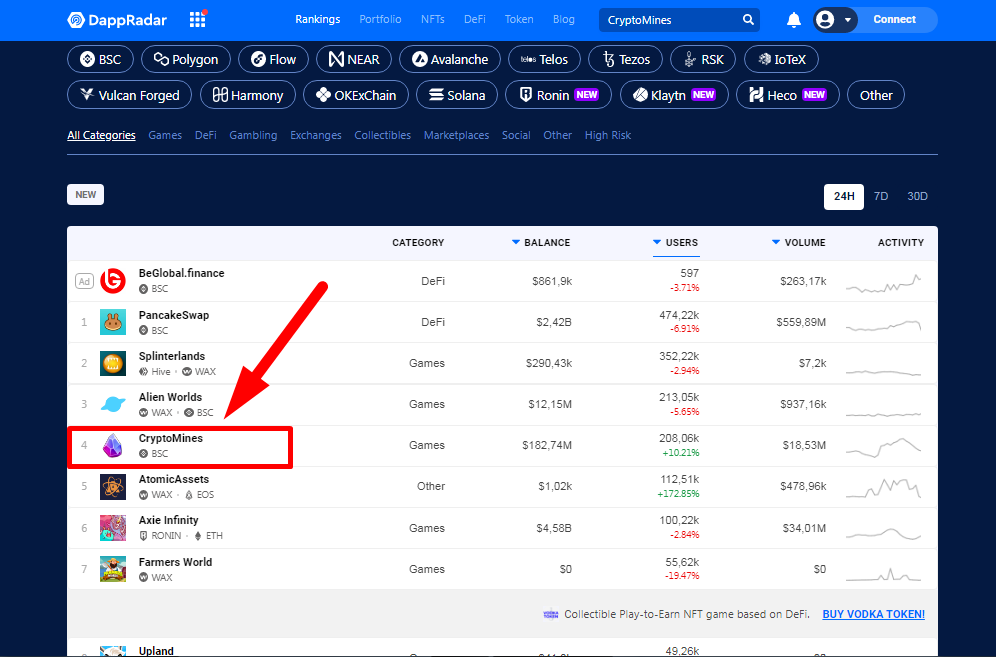
Task: Open the notifications bell icon
Action: pyautogui.click(x=793, y=20)
